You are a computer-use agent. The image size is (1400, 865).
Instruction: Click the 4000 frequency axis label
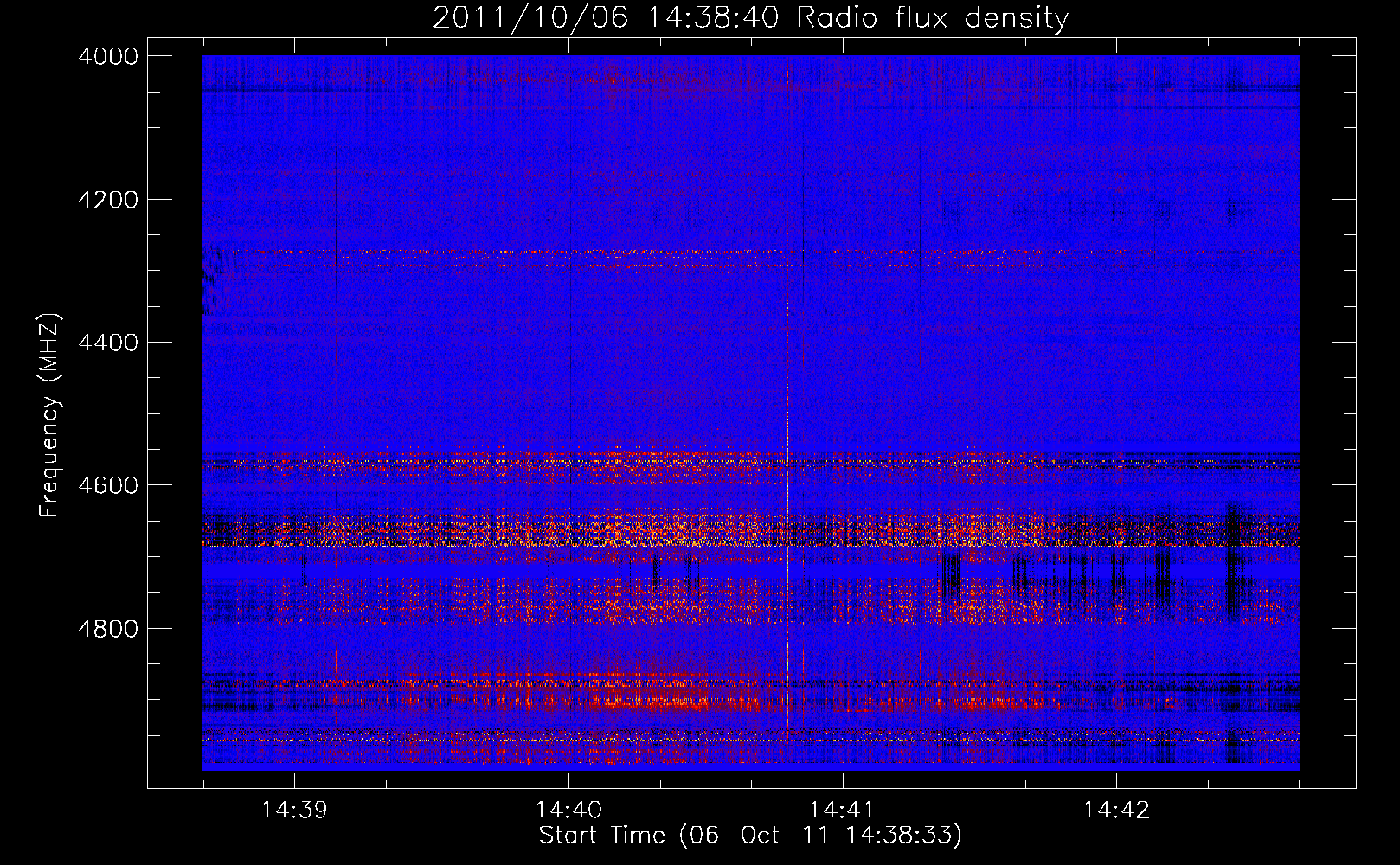tap(108, 56)
